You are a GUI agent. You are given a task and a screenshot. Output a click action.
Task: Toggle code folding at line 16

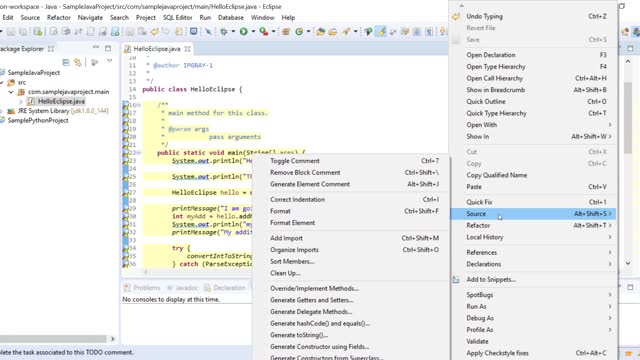pos(138,105)
